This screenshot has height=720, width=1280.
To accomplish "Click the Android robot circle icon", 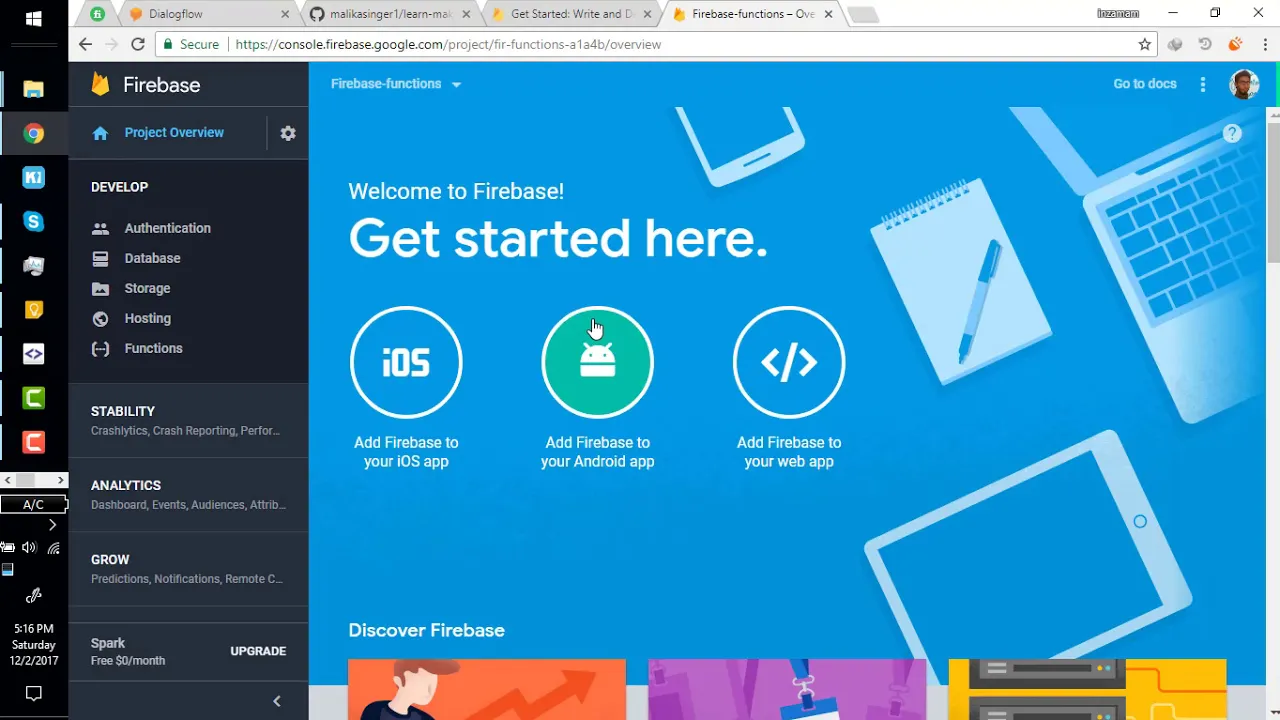I will coord(598,362).
